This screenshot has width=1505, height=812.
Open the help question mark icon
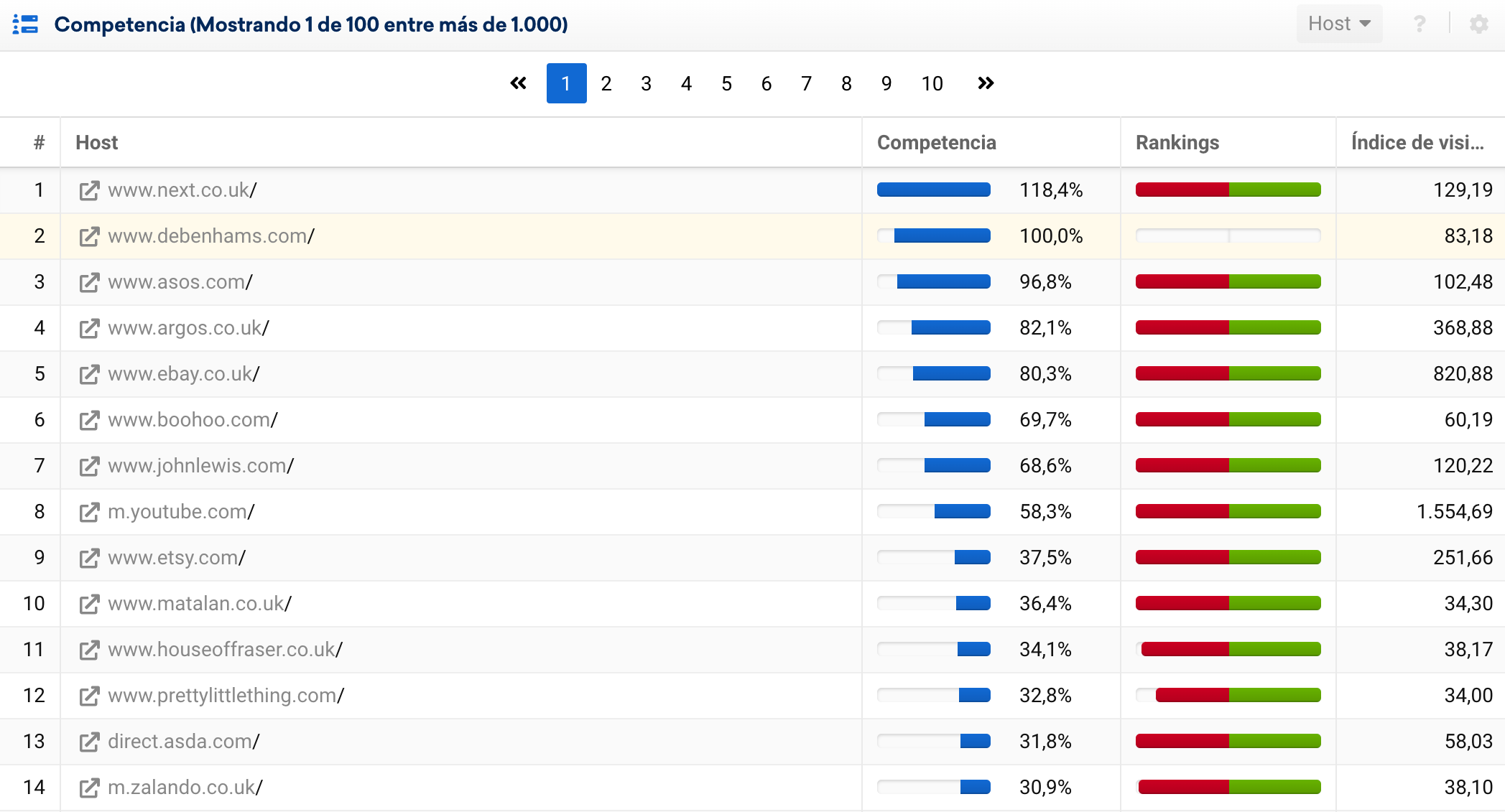point(1420,24)
